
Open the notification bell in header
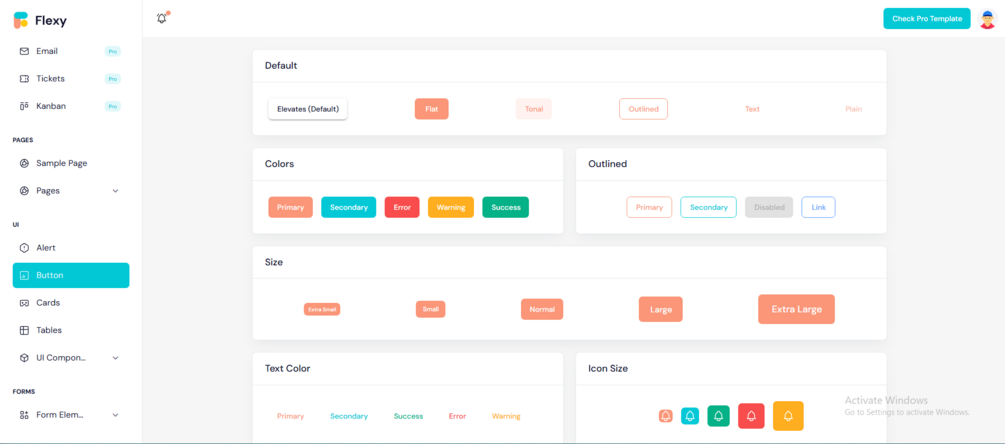click(162, 19)
